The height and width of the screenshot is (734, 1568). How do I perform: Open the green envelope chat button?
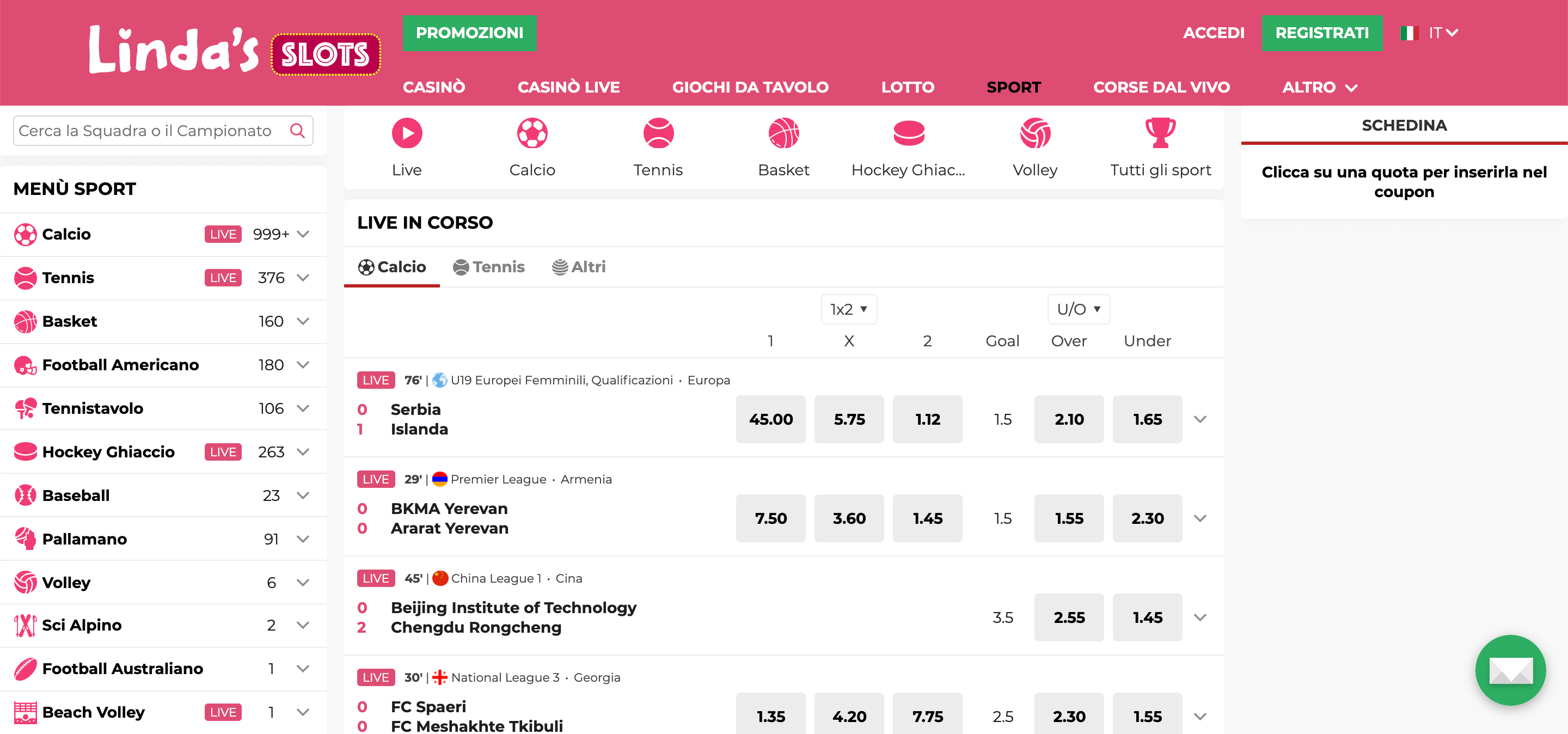pos(1510,670)
